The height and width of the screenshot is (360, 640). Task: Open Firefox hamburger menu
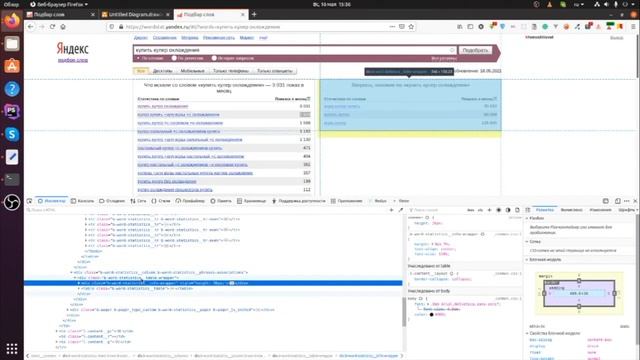pyautogui.click(x=633, y=27)
